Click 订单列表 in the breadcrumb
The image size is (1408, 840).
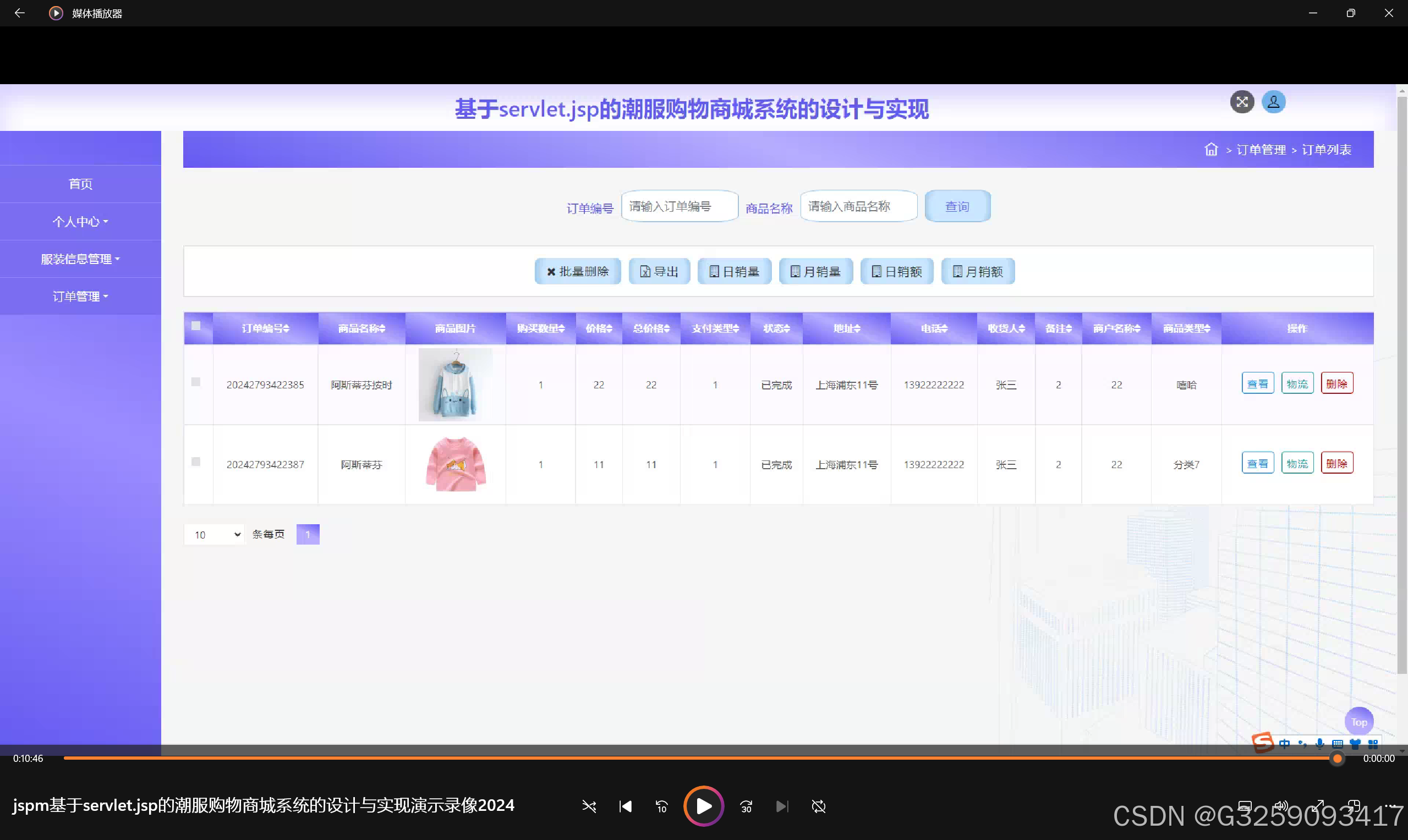1327,150
